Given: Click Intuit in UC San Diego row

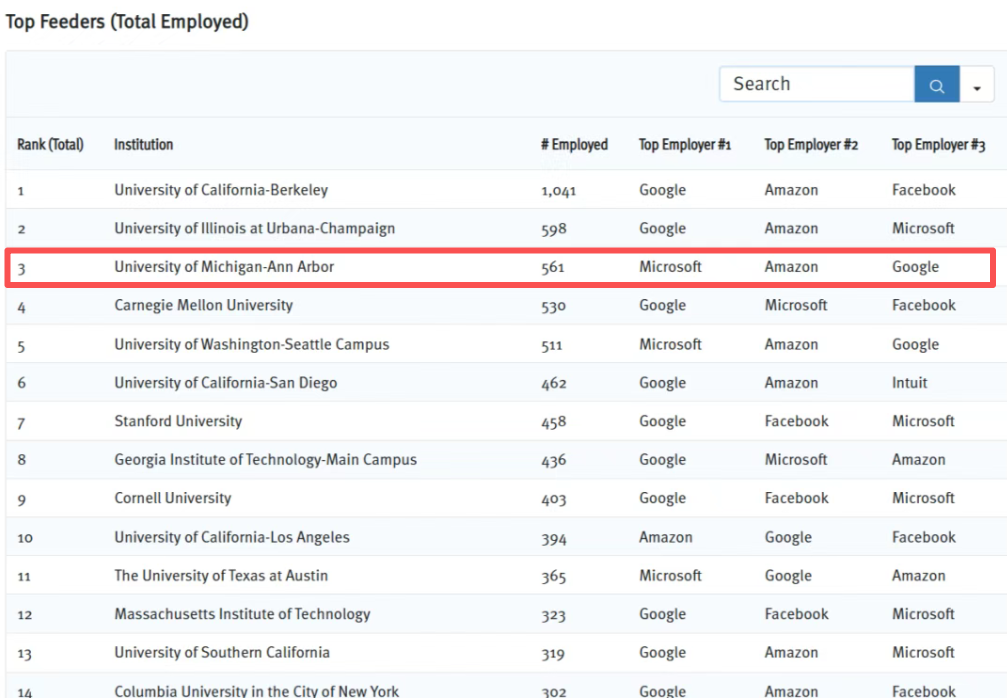Looking at the screenshot, I should (x=909, y=383).
